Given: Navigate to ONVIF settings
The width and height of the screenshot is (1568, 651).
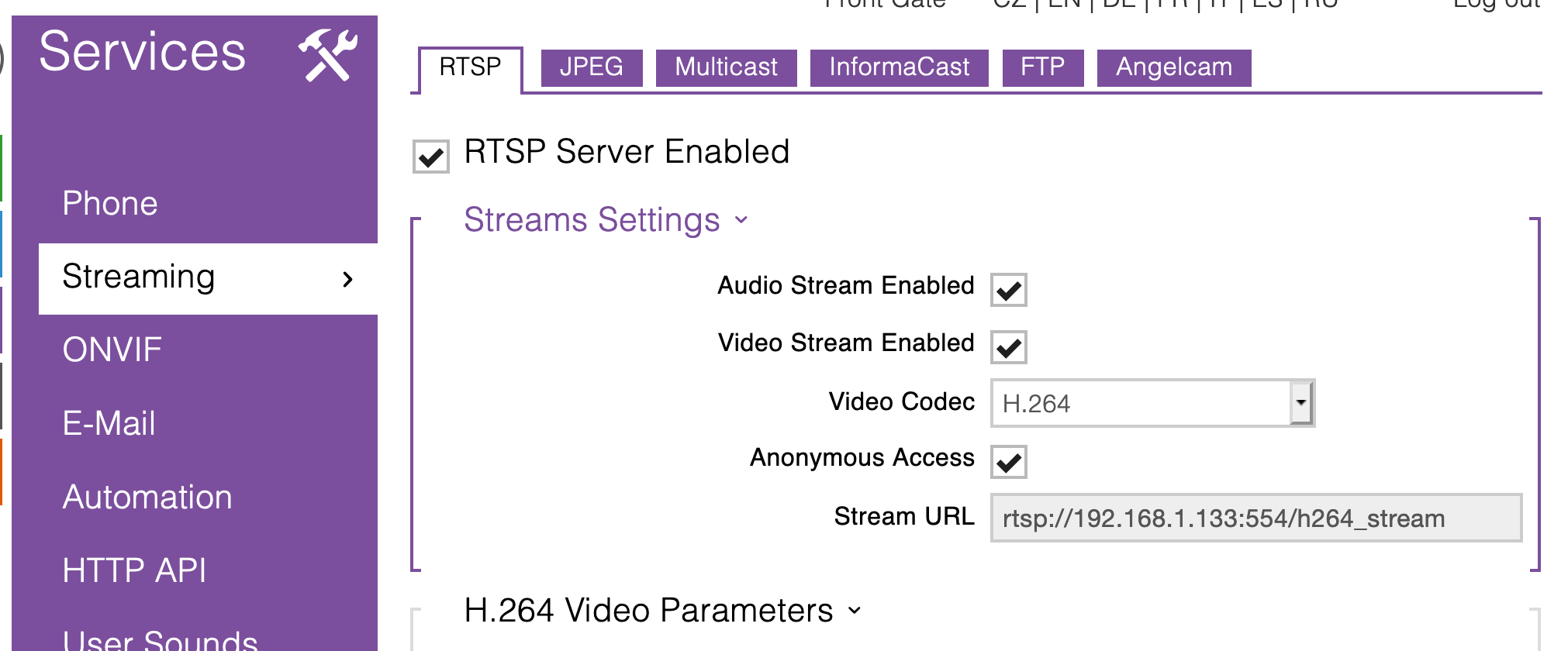Looking at the screenshot, I should [x=112, y=350].
